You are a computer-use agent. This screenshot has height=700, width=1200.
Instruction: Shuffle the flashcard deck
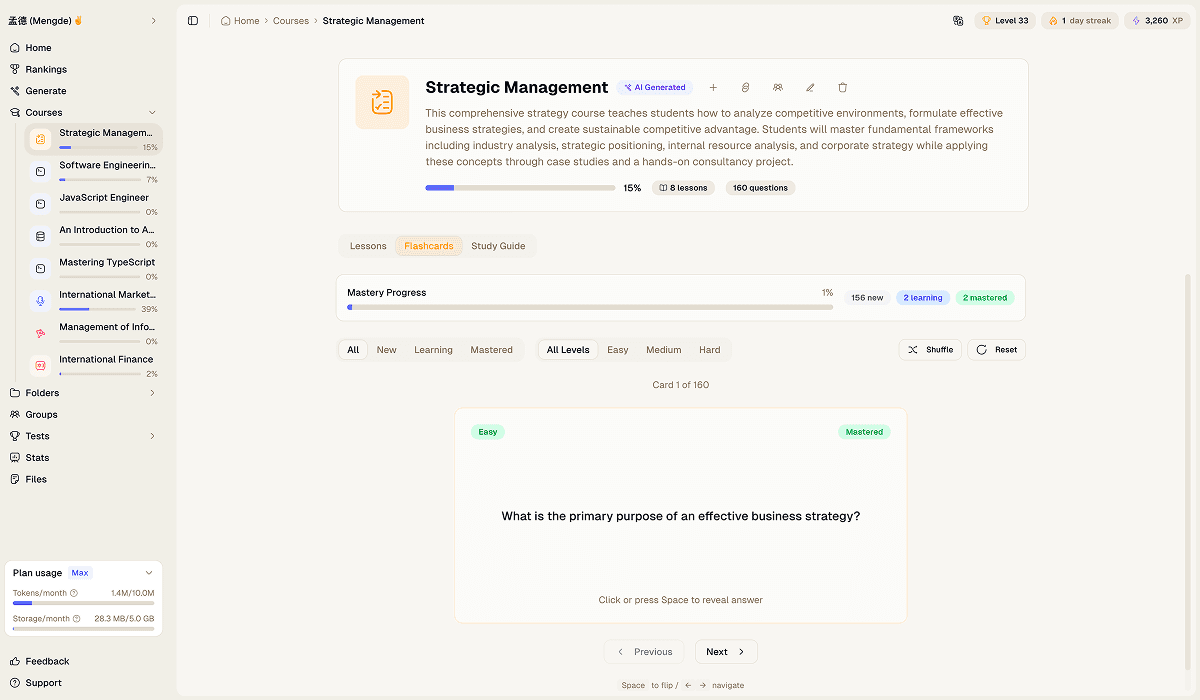pos(930,349)
